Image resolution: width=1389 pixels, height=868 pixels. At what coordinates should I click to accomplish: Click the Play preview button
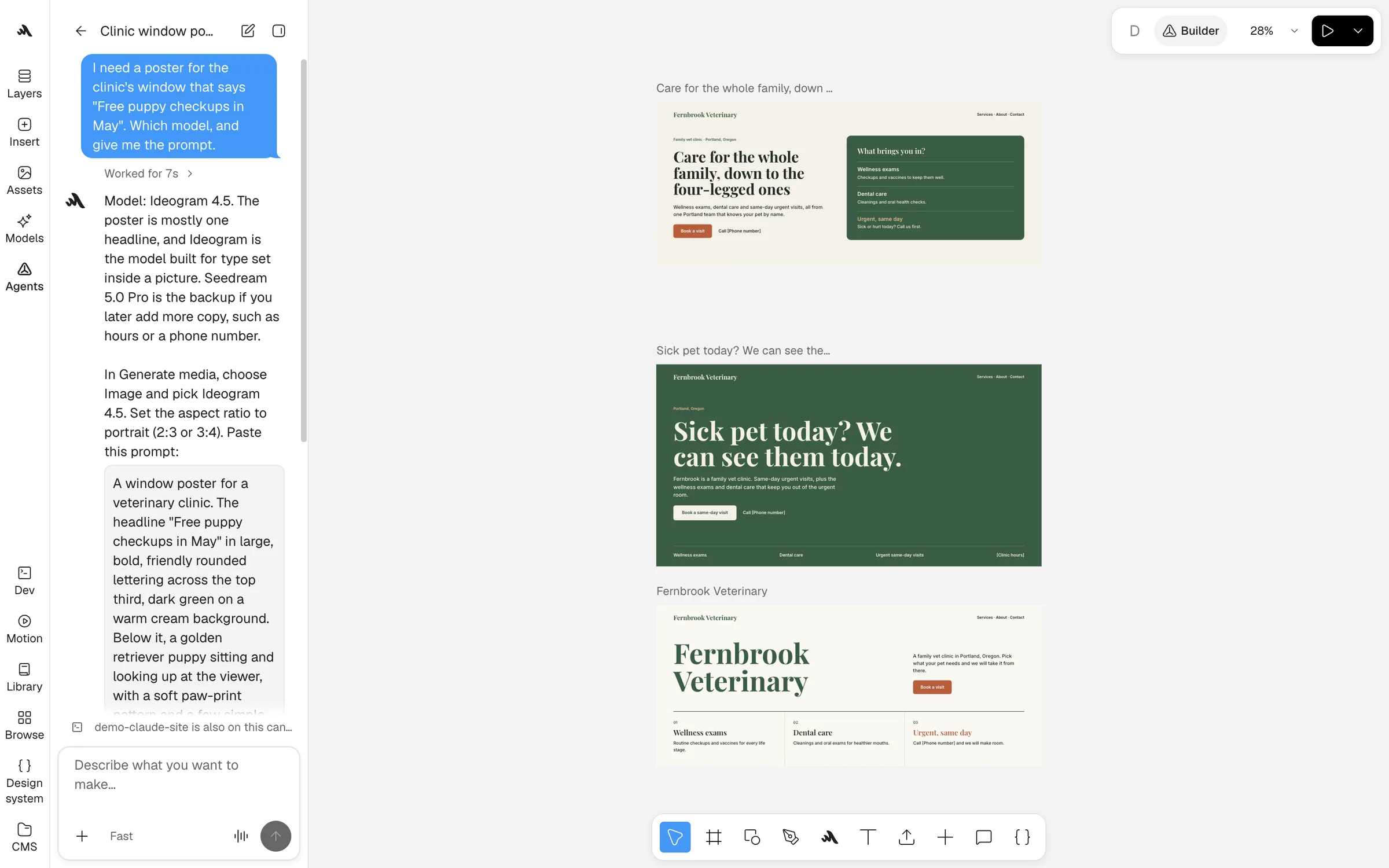tap(1328, 31)
